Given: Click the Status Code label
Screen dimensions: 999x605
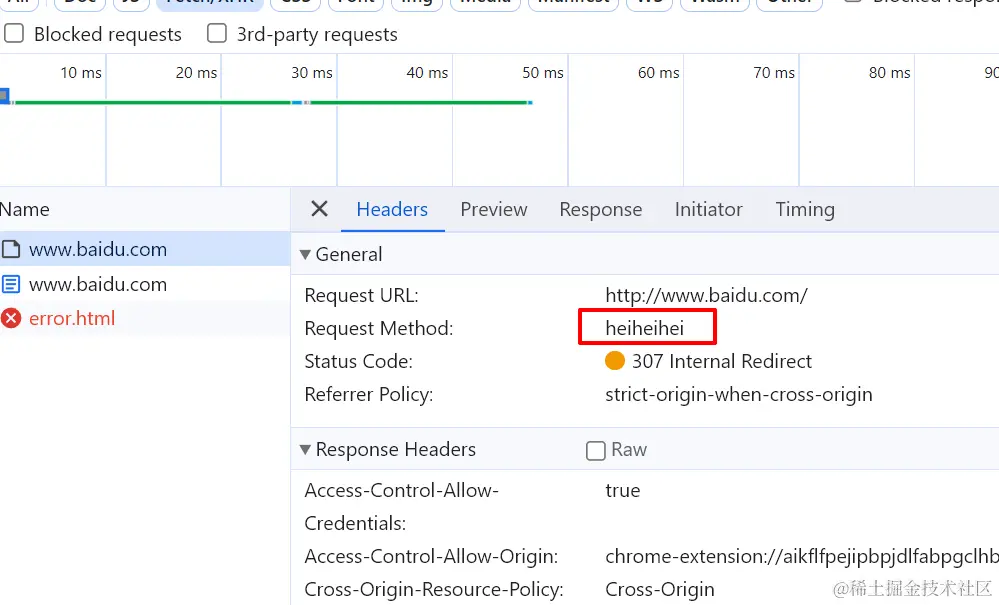Looking at the screenshot, I should [358, 361].
